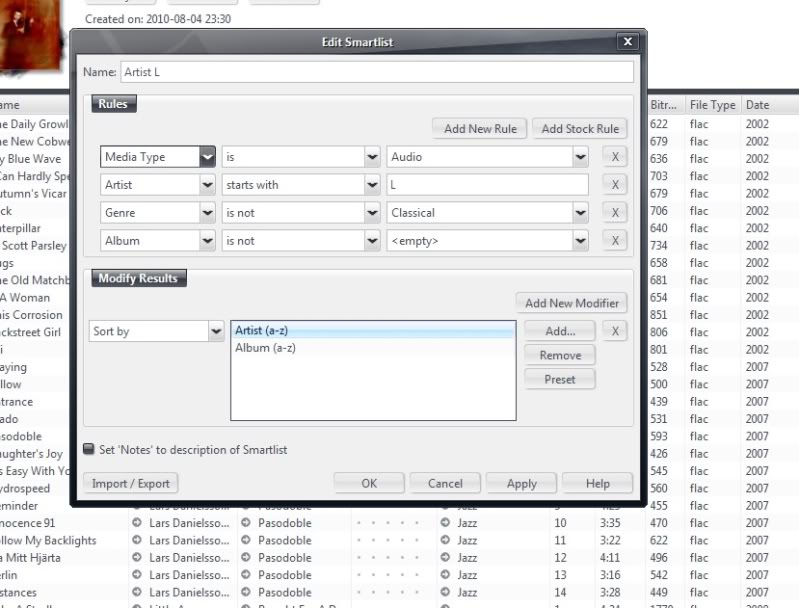The image size is (799, 608).
Task: Remove the Genre is not Classical rule
Action: click(x=615, y=213)
